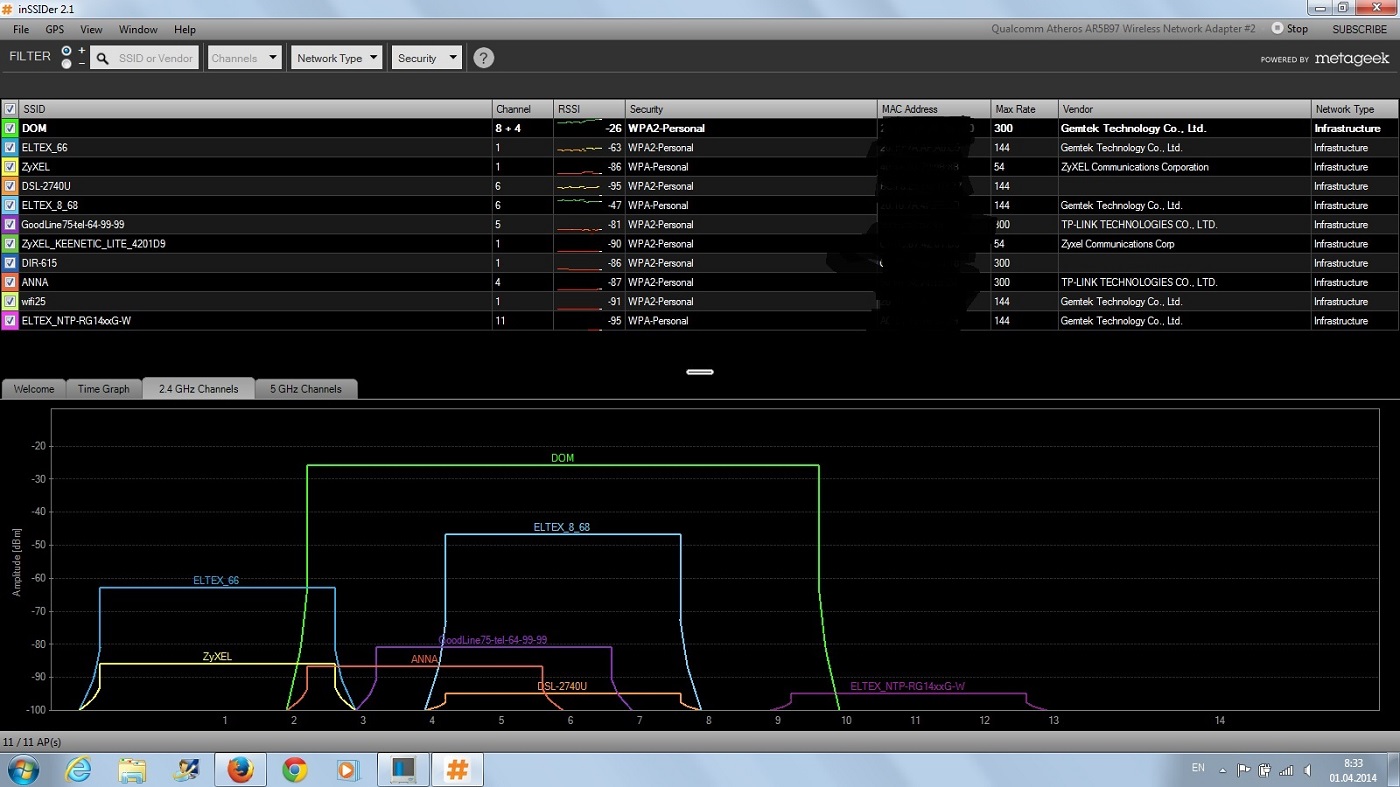Viewport: 1400px width, 787px height.
Task: Click the DOM label in channel graph
Action: [x=563, y=458]
